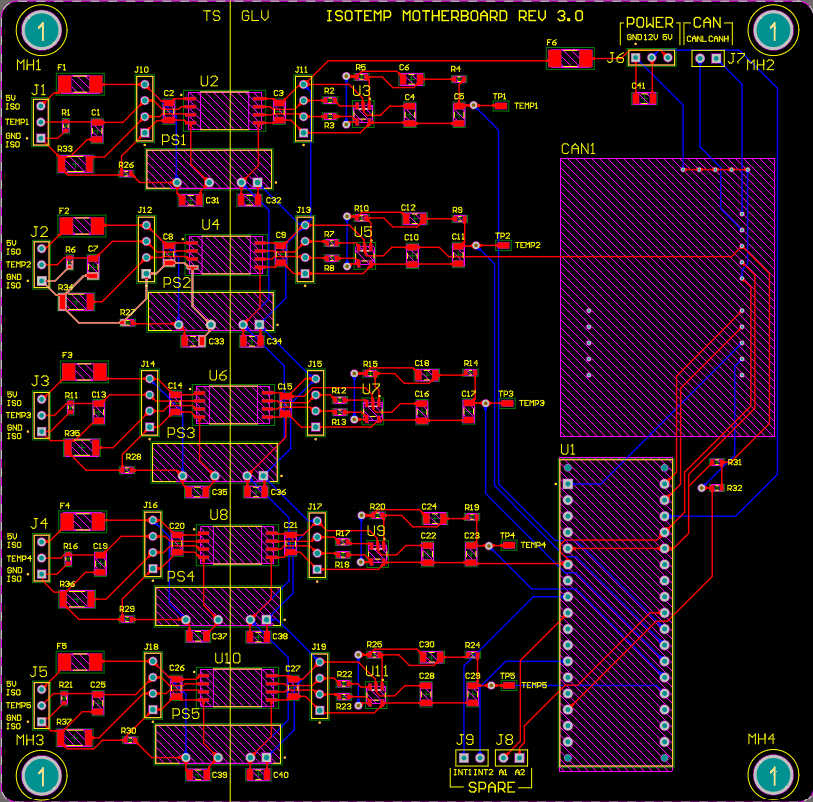
Task: Select fuse F4 footprint
Action: coord(82,522)
